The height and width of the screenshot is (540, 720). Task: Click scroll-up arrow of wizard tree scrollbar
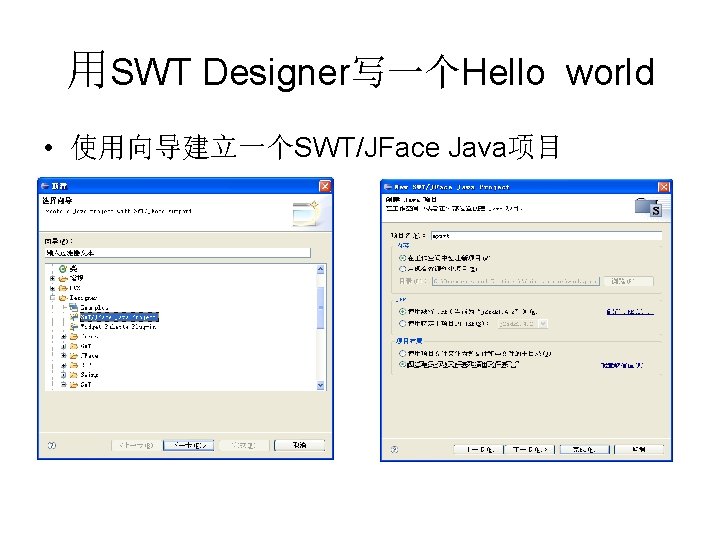321,270
